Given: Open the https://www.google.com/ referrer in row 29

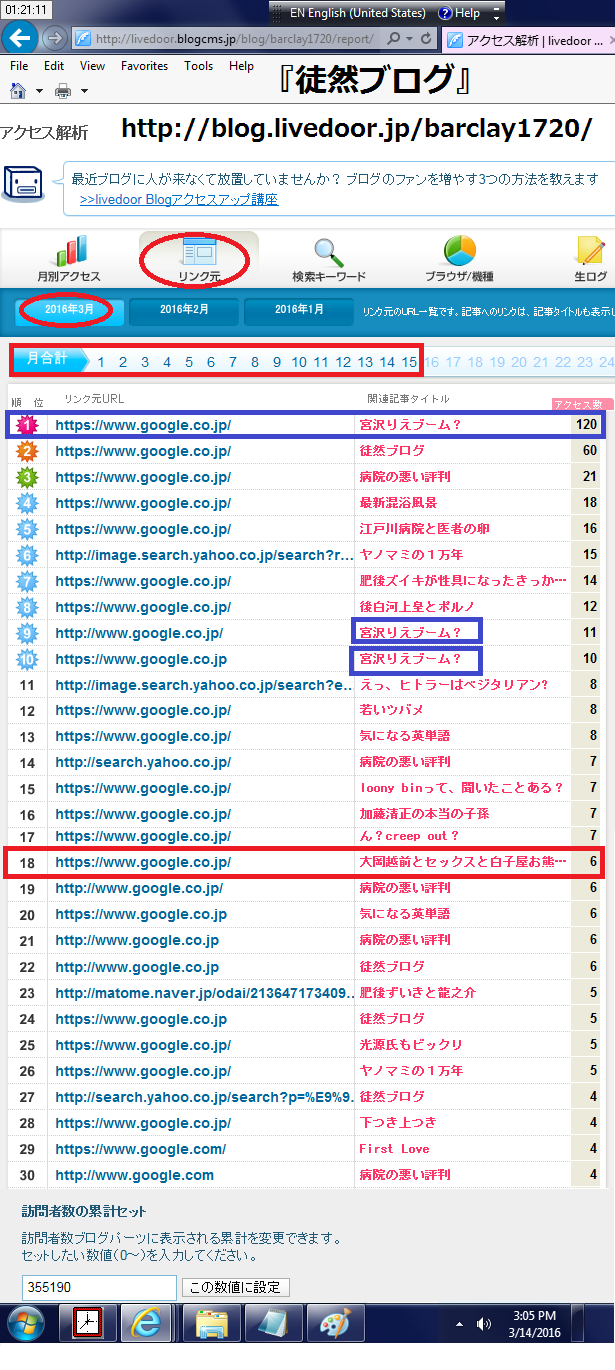Looking at the screenshot, I should click(x=141, y=1149).
